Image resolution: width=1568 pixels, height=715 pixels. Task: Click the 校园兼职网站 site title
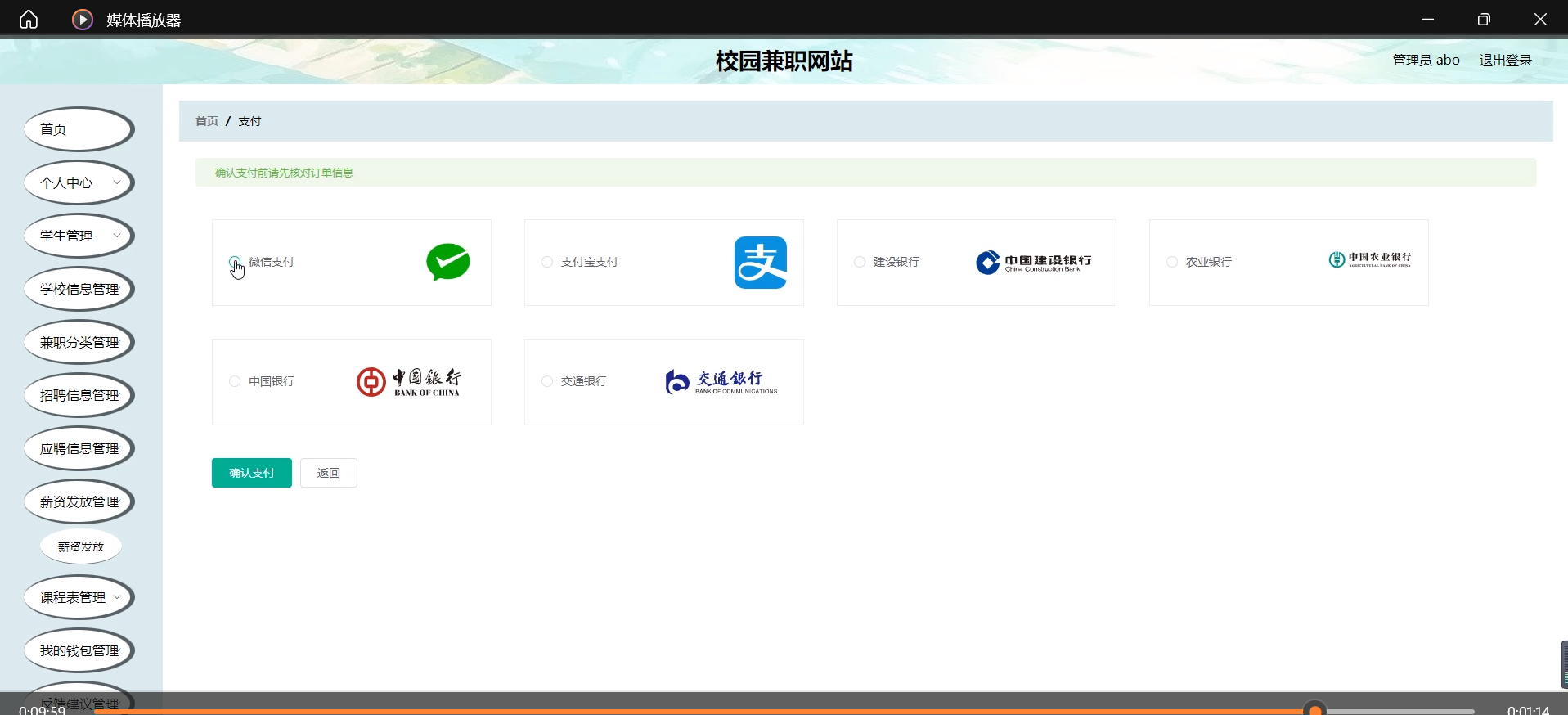[x=784, y=61]
